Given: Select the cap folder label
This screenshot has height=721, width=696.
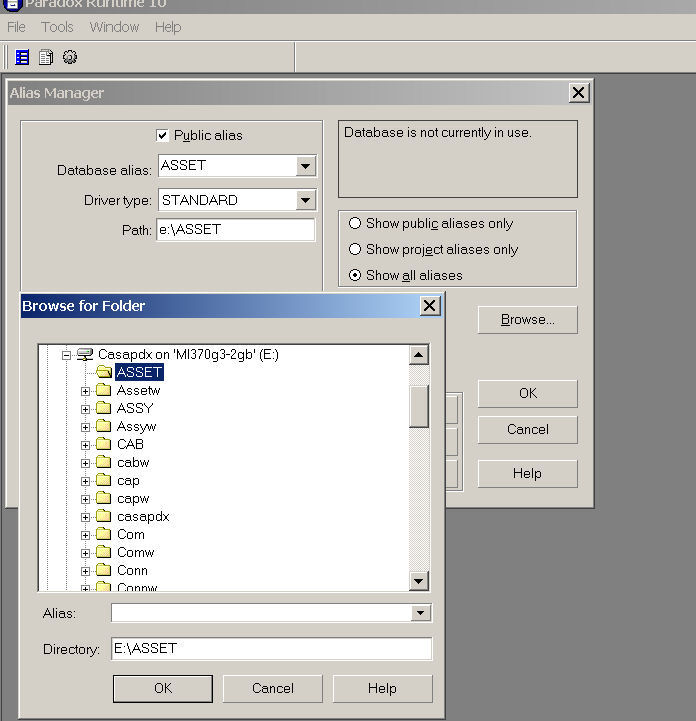Looking at the screenshot, I should click(128, 481).
